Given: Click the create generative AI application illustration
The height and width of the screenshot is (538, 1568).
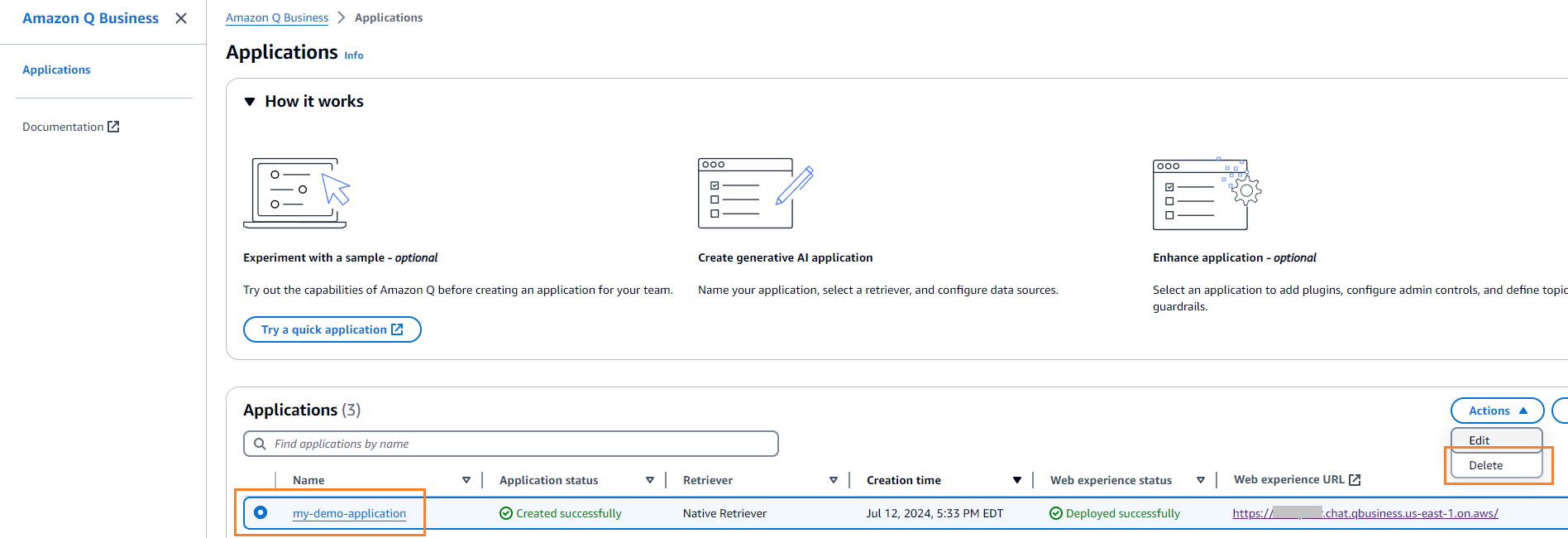Looking at the screenshot, I should point(756,193).
